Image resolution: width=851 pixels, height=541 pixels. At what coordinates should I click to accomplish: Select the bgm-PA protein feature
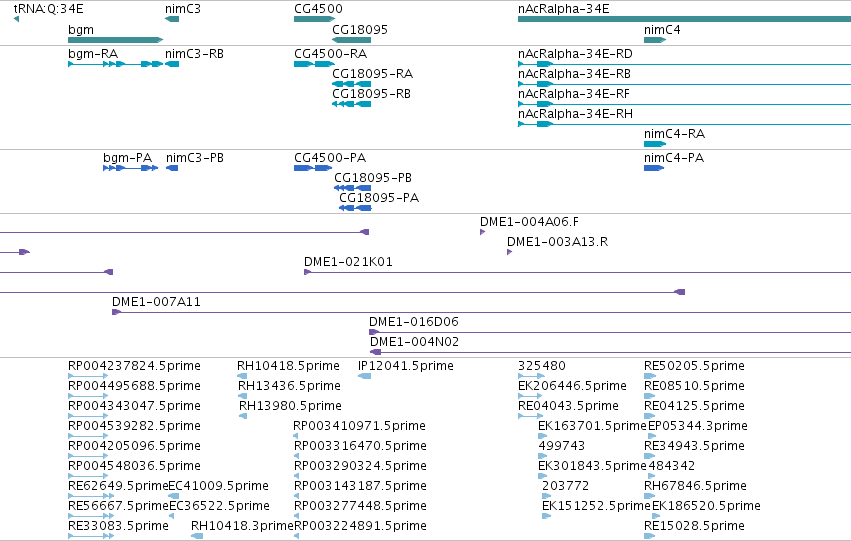tap(131, 168)
